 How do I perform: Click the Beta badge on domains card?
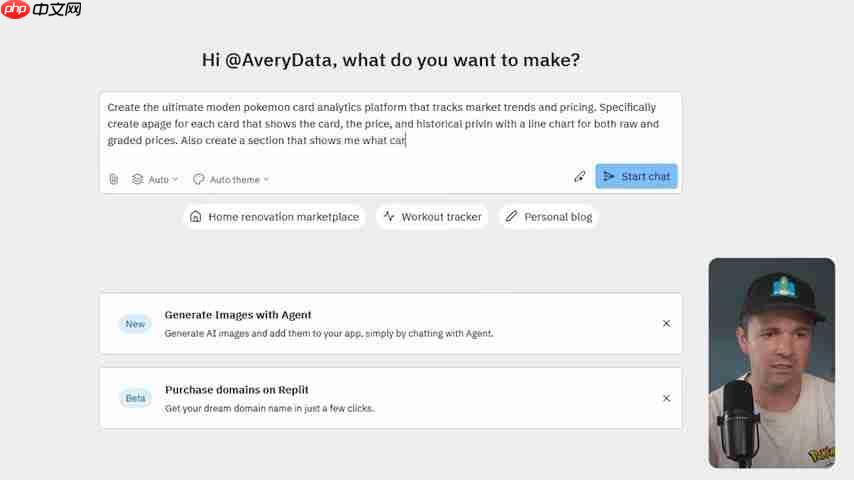pyautogui.click(x=135, y=398)
